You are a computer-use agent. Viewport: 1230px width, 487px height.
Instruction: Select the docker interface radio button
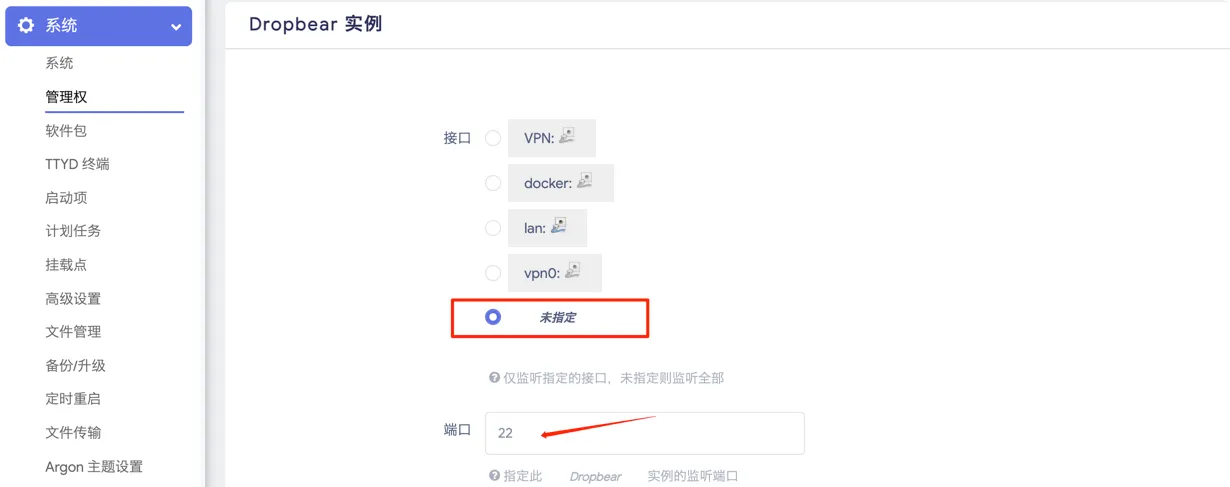click(x=493, y=183)
